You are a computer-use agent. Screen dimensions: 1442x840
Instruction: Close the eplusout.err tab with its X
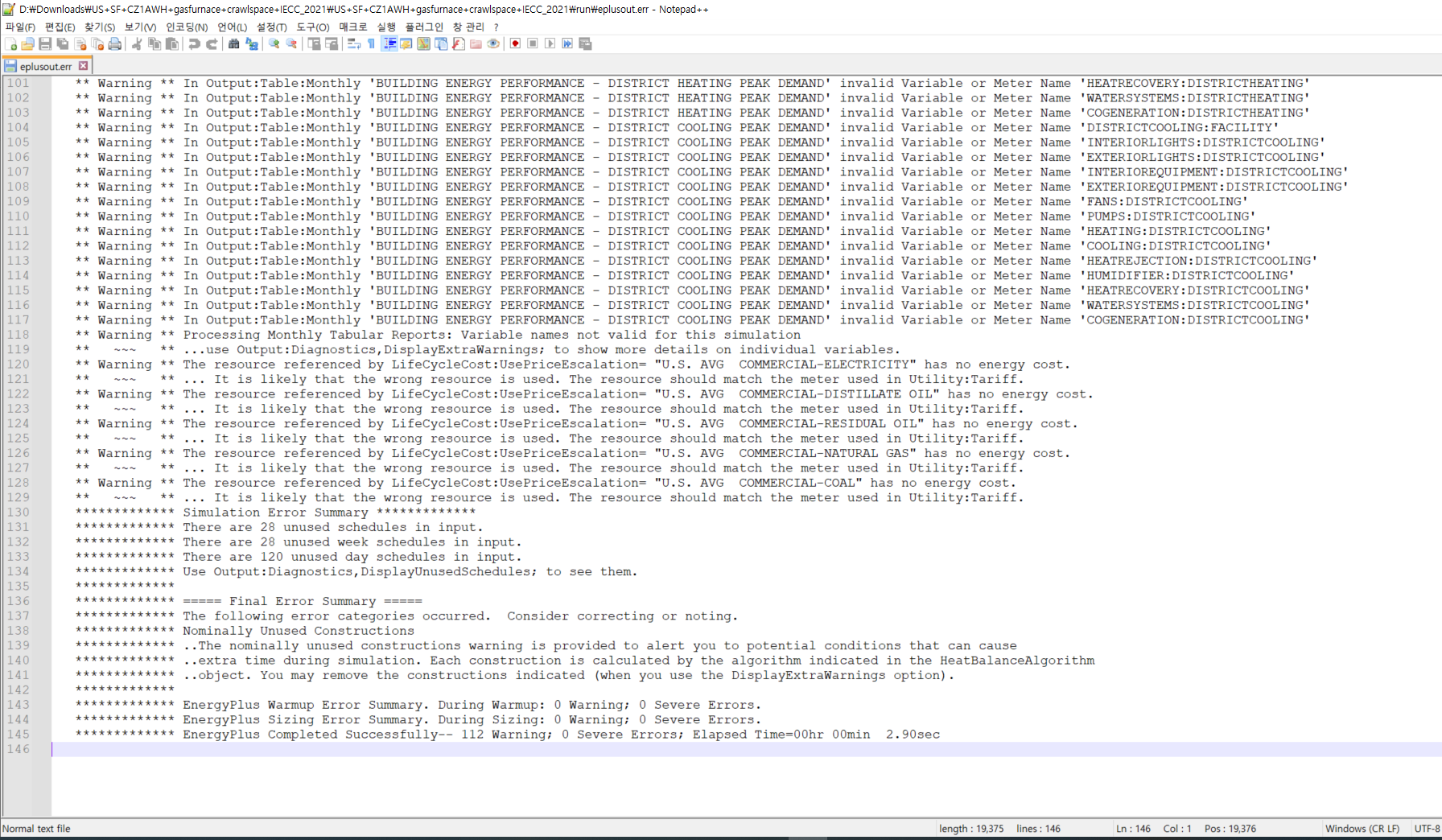(83, 66)
